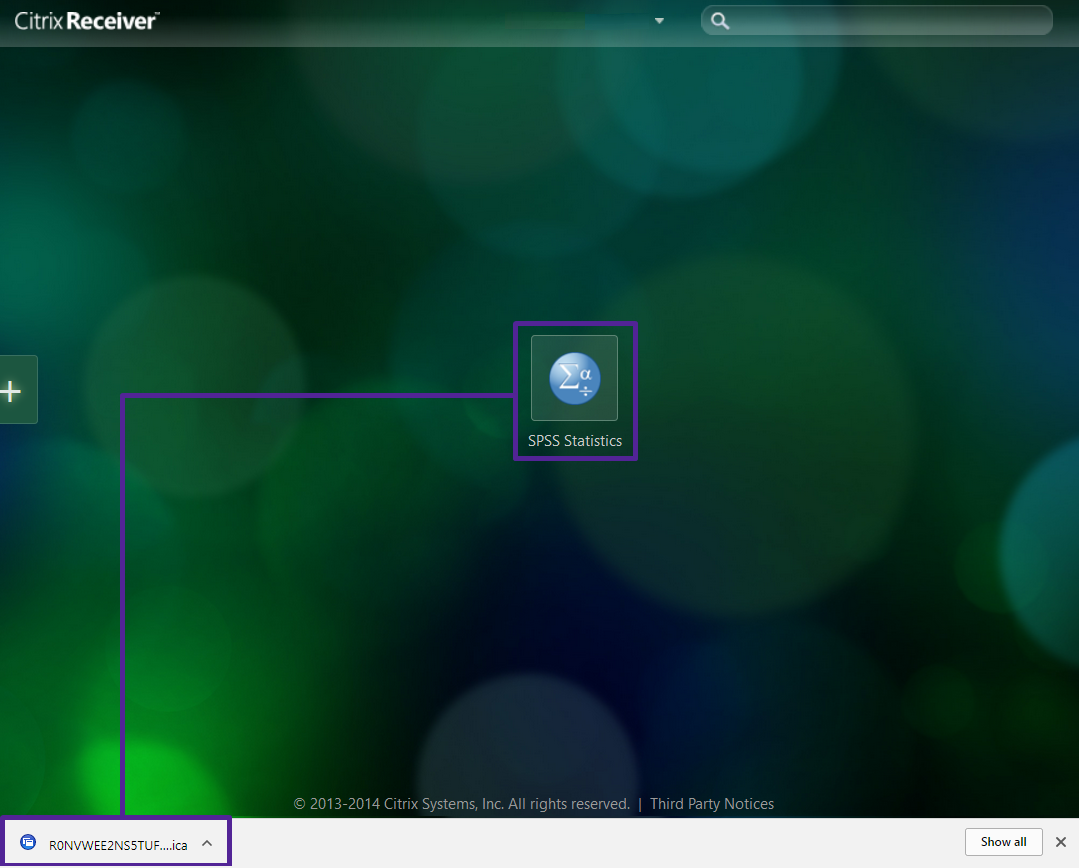Click the Citrix copyright notice text
This screenshot has width=1079, height=868.
(x=461, y=804)
